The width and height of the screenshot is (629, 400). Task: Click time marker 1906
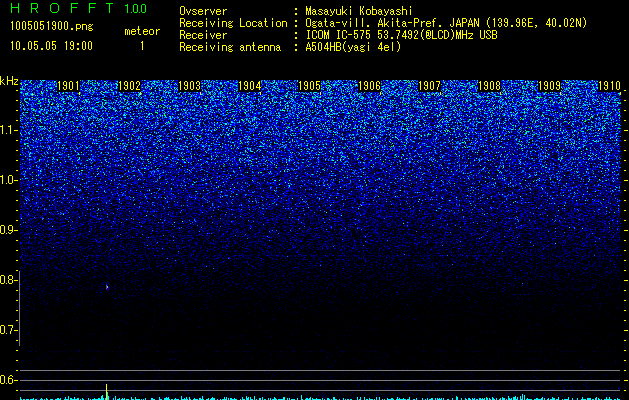(369, 86)
